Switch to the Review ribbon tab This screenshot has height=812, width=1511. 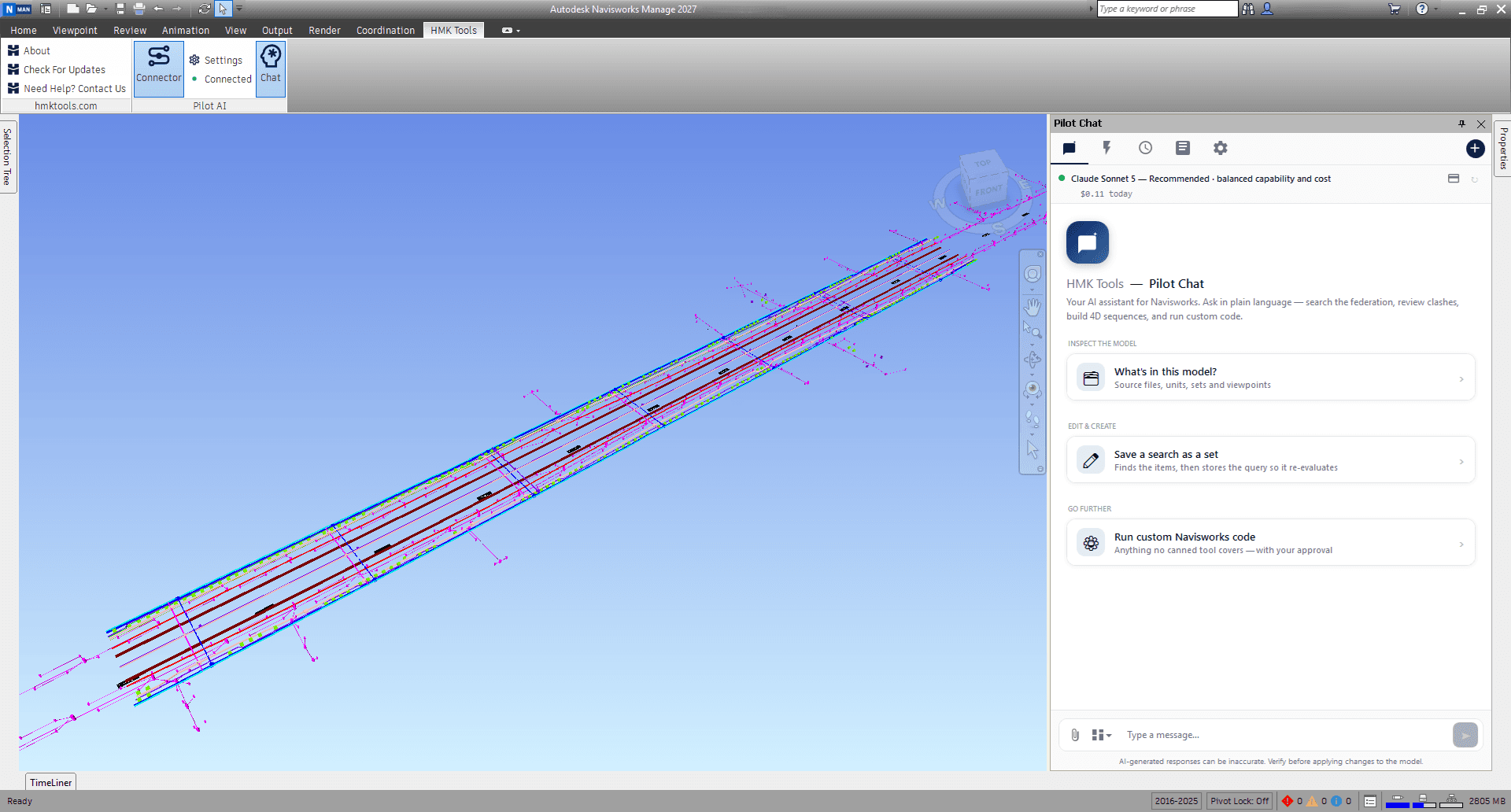(x=130, y=30)
